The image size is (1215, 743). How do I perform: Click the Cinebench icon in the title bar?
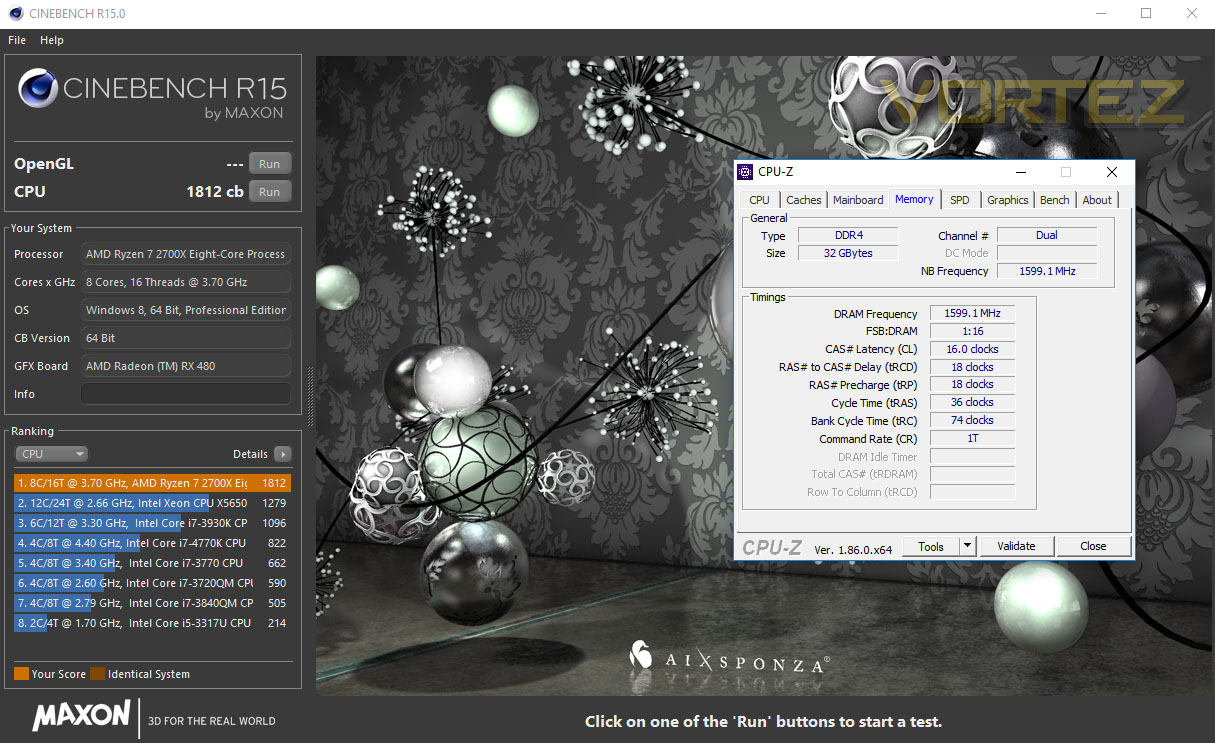tap(15, 13)
